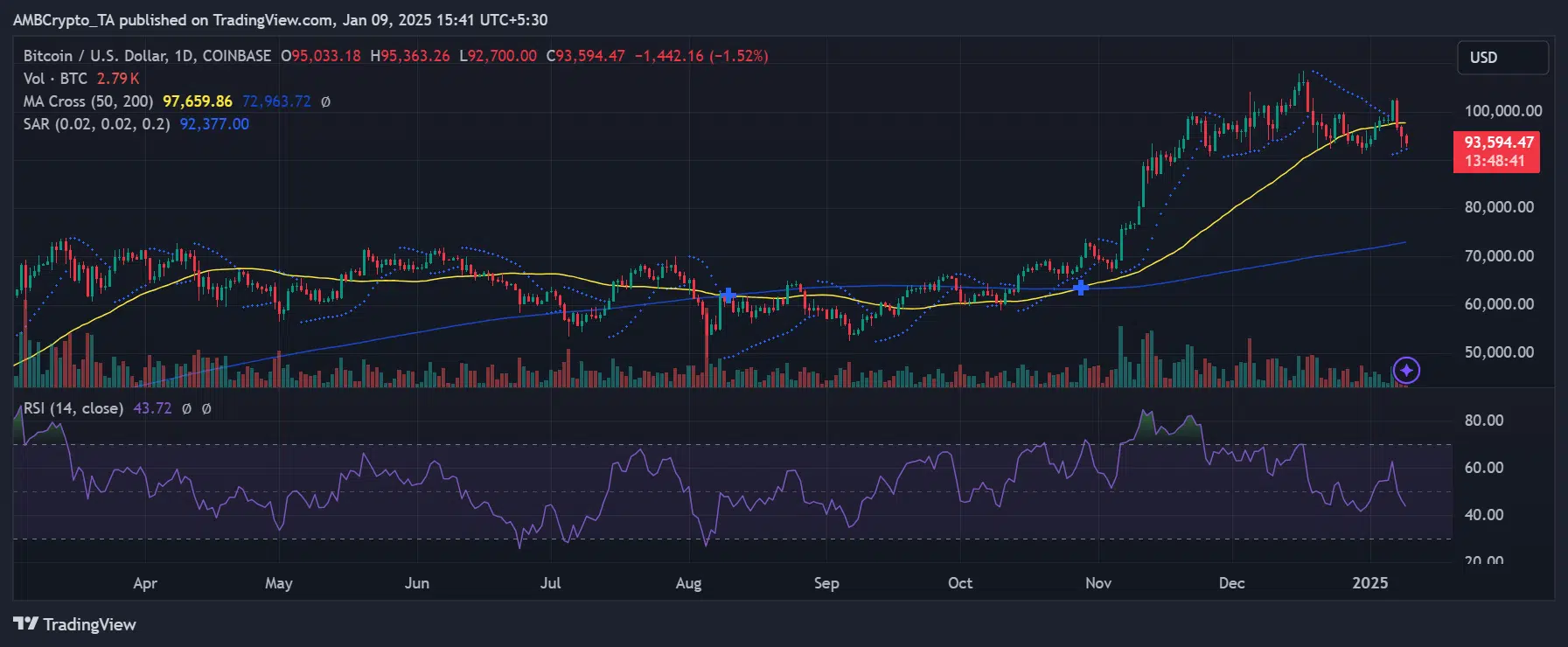Select the Bitcoin / U.S. Dollar symbol title
Viewport: 1568px width, 647px height.
point(147,56)
